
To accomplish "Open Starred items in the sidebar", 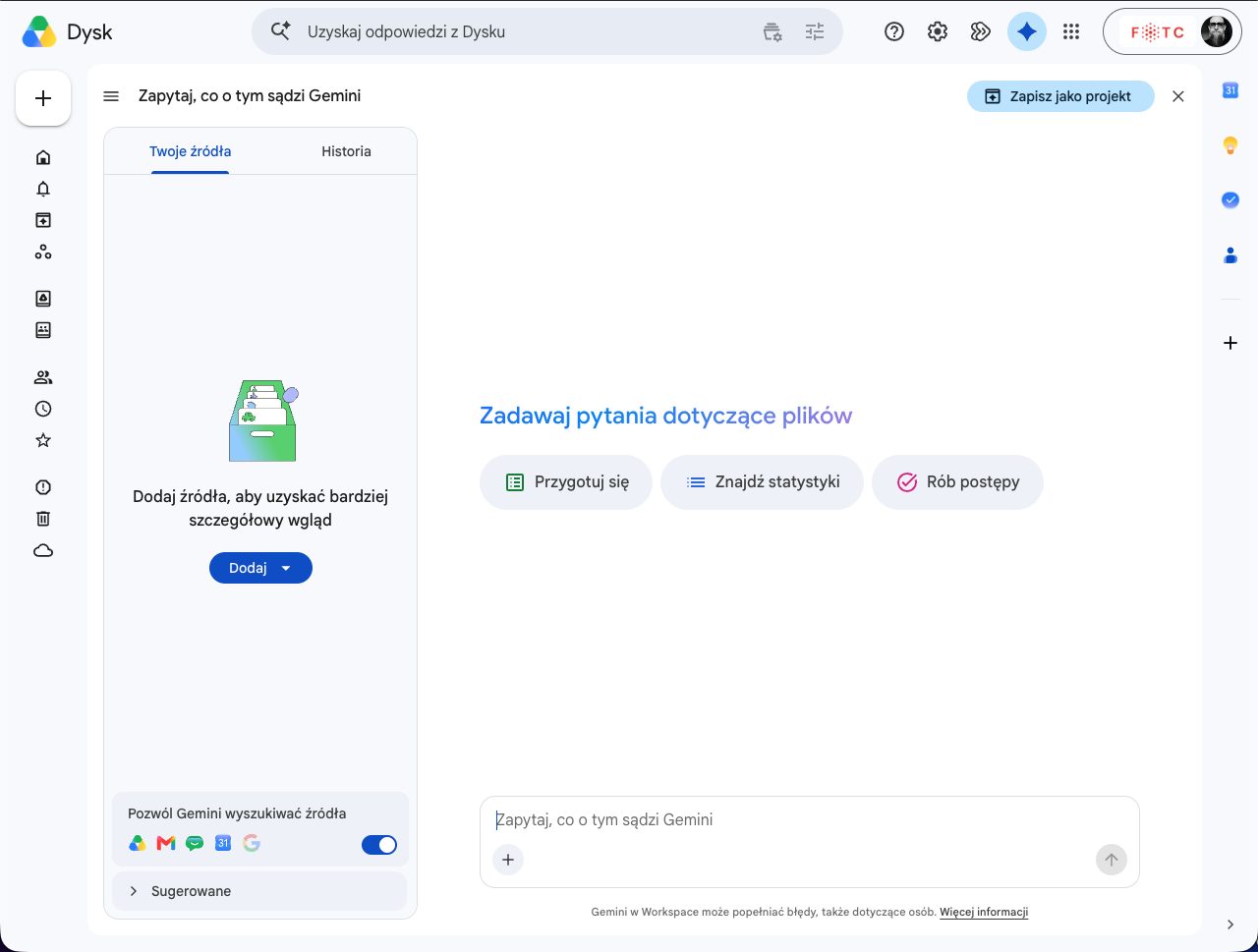I will point(43,440).
